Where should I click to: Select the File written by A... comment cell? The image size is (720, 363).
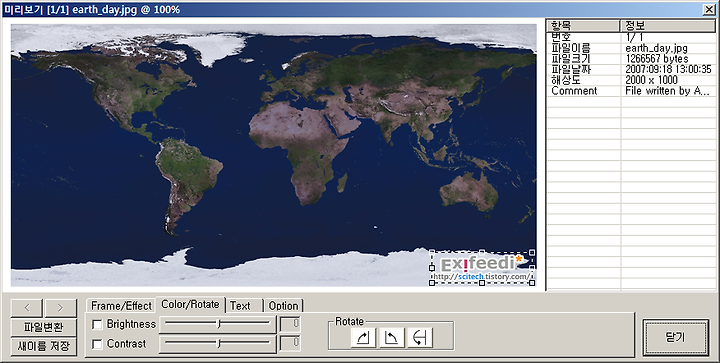(668, 91)
